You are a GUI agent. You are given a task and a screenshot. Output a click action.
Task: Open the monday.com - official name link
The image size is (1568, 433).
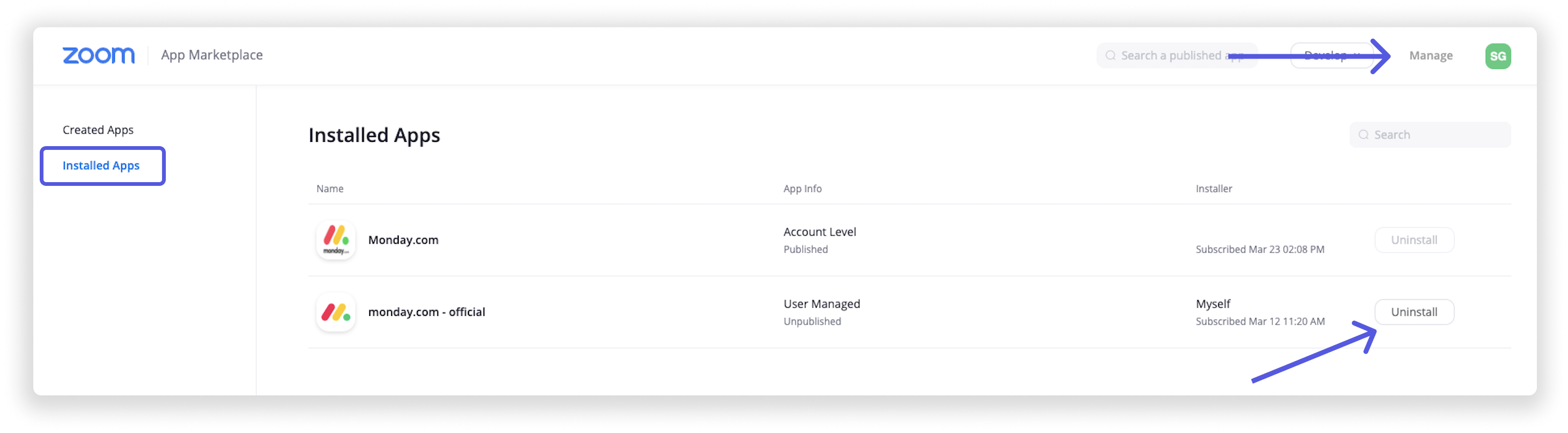pos(426,312)
